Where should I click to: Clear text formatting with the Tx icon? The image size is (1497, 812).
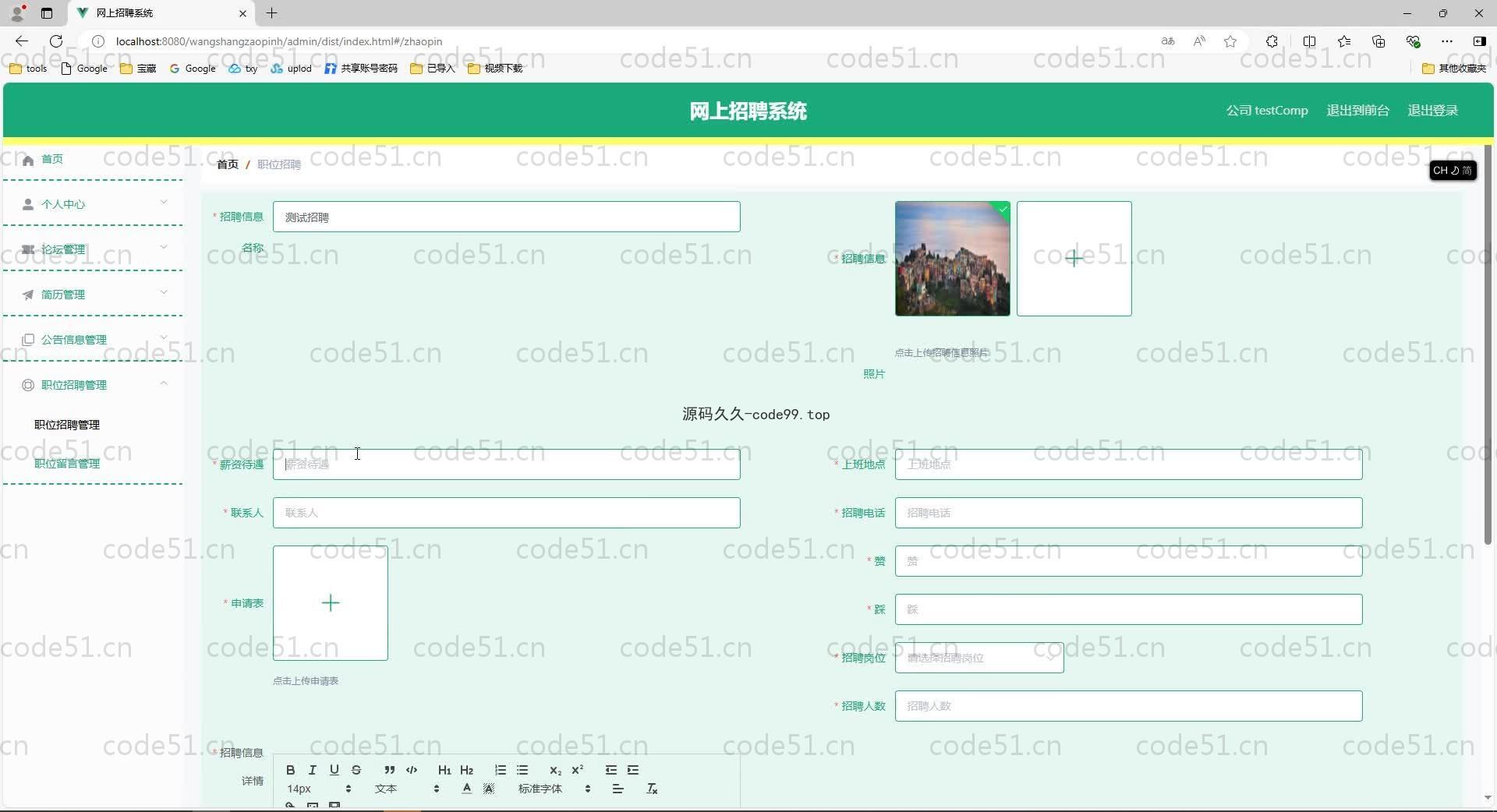[x=652, y=789]
